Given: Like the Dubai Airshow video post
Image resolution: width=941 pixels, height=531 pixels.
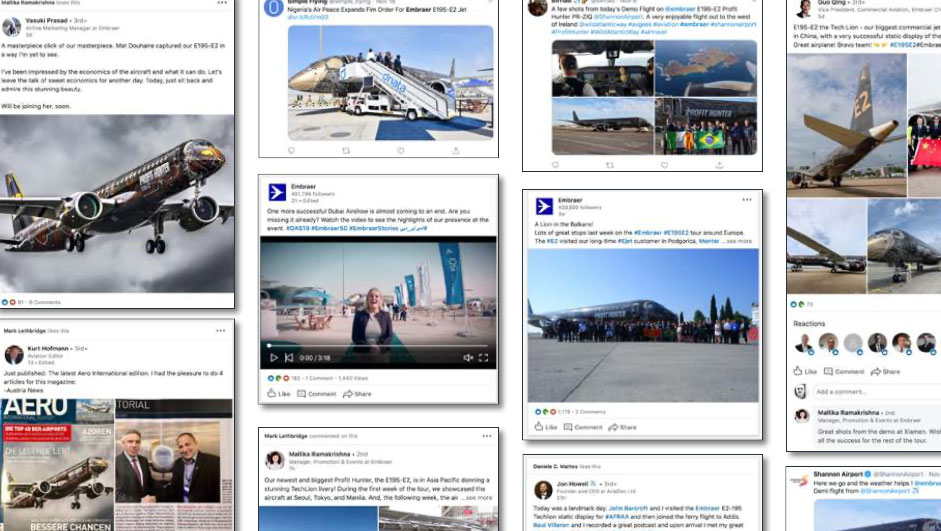Looking at the screenshot, I should (x=277, y=394).
